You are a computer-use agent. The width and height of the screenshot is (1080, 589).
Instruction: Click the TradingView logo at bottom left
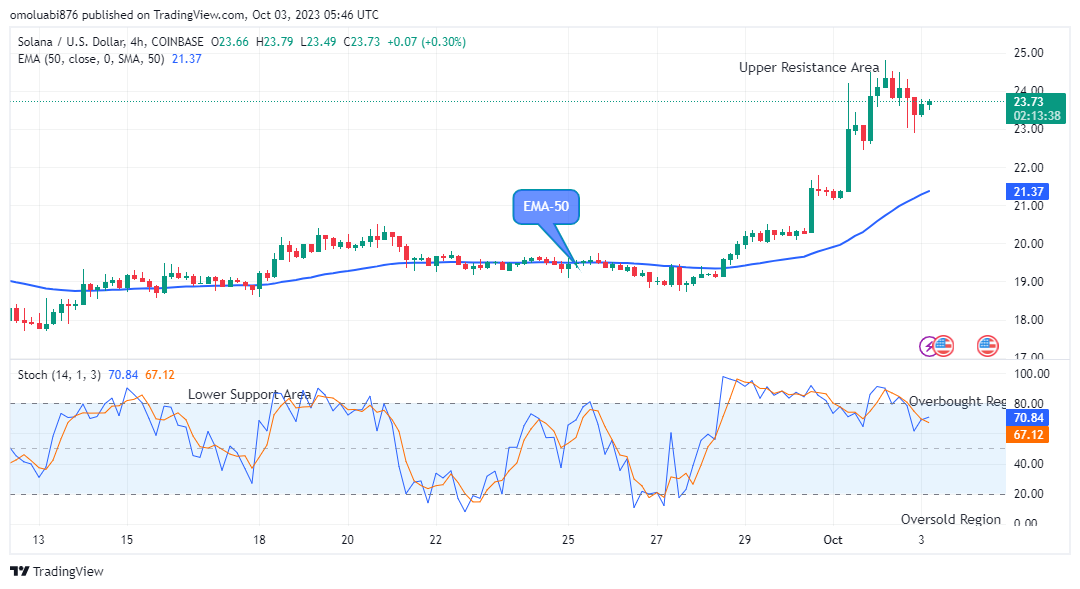(x=56, y=571)
